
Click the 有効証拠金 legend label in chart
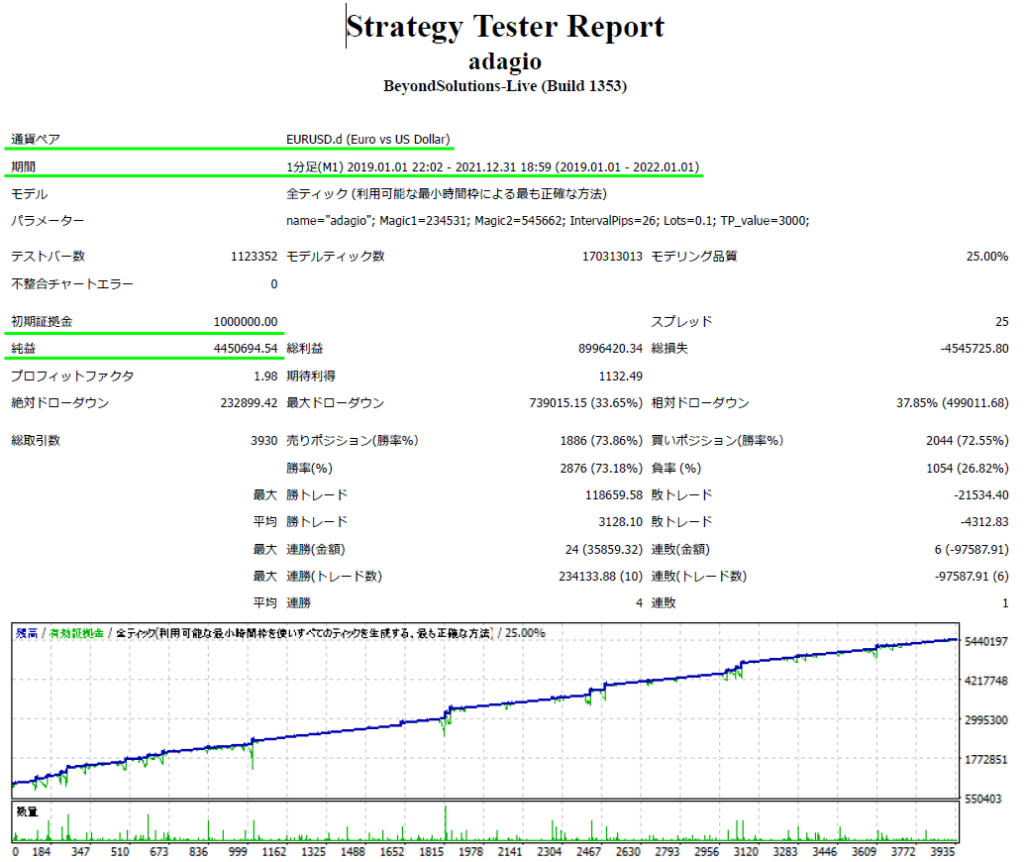click(x=77, y=633)
